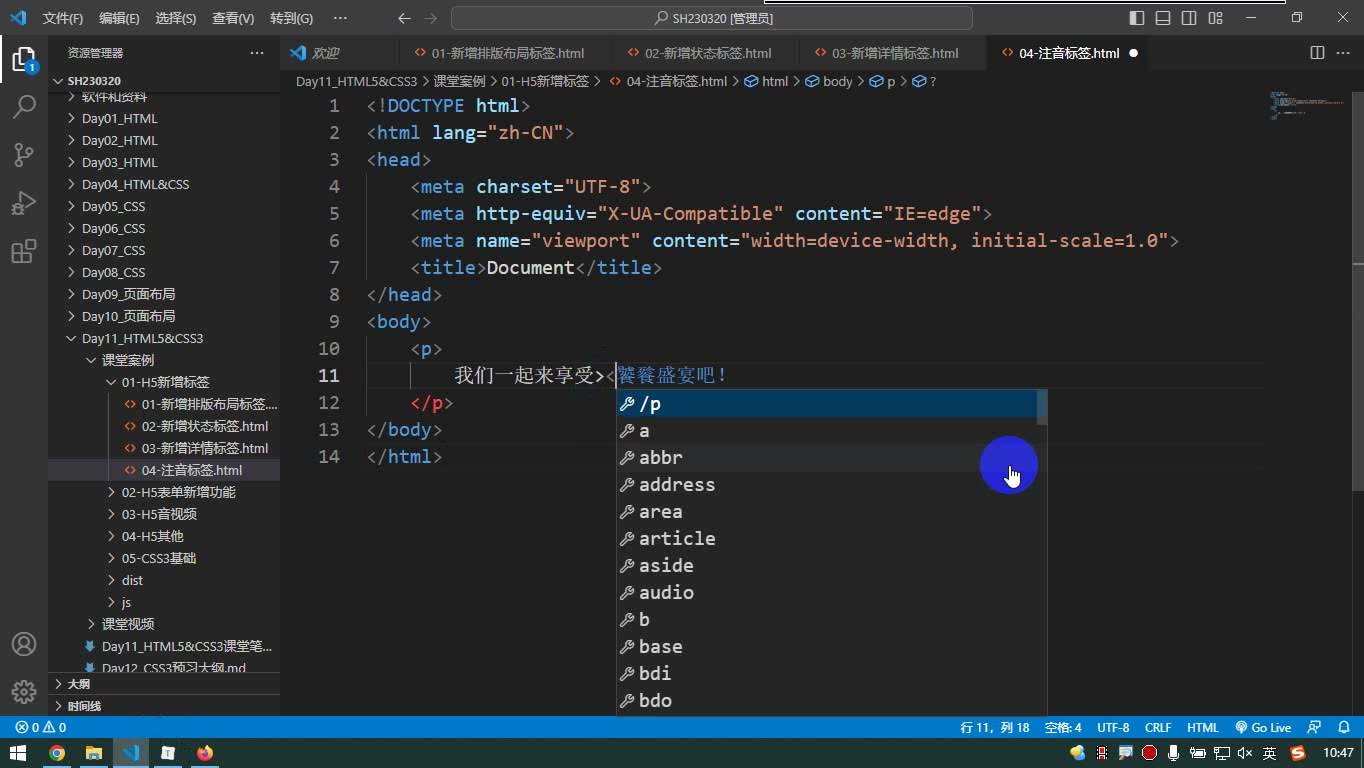Open the Manage gear menu
The width and height of the screenshot is (1364, 768).
[24, 692]
